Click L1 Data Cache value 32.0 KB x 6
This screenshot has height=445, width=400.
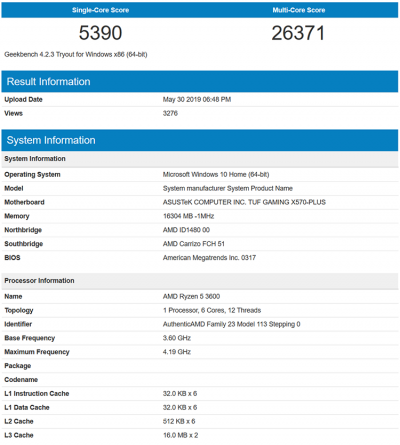pyautogui.click(x=180, y=408)
